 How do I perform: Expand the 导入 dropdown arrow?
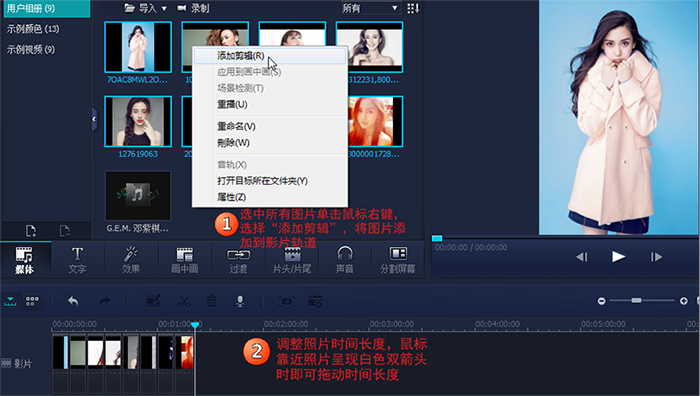164,8
